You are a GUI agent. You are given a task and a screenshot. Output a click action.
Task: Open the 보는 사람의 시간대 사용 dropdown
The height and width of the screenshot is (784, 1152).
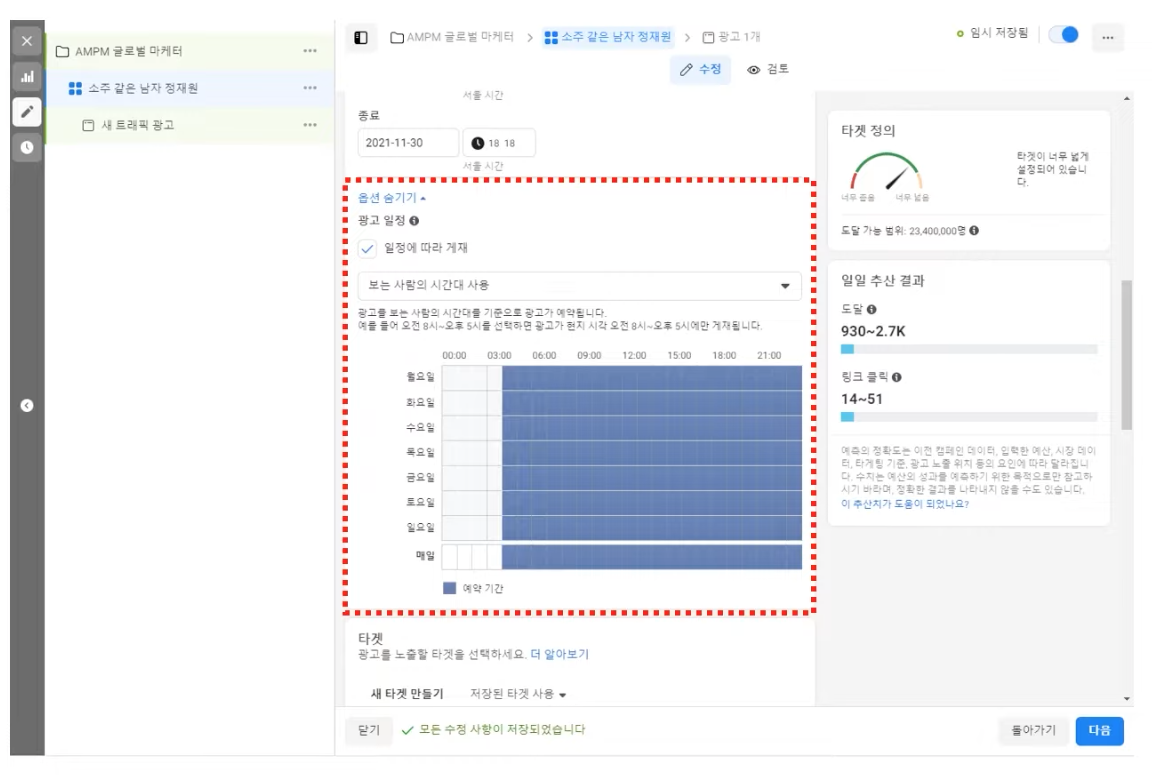coord(579,285)
